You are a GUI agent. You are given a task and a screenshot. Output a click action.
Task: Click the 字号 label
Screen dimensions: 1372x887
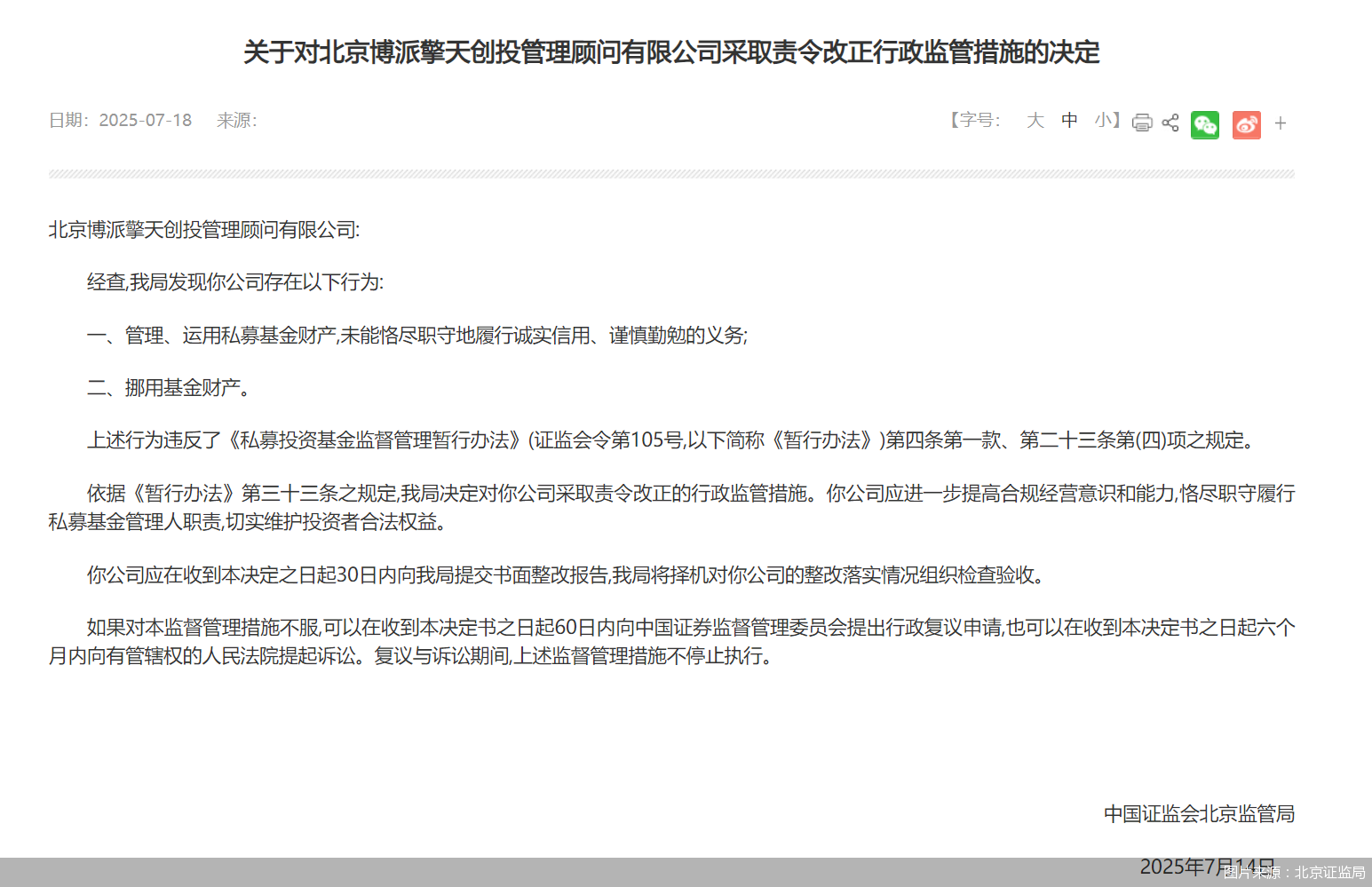click(979, 120)
